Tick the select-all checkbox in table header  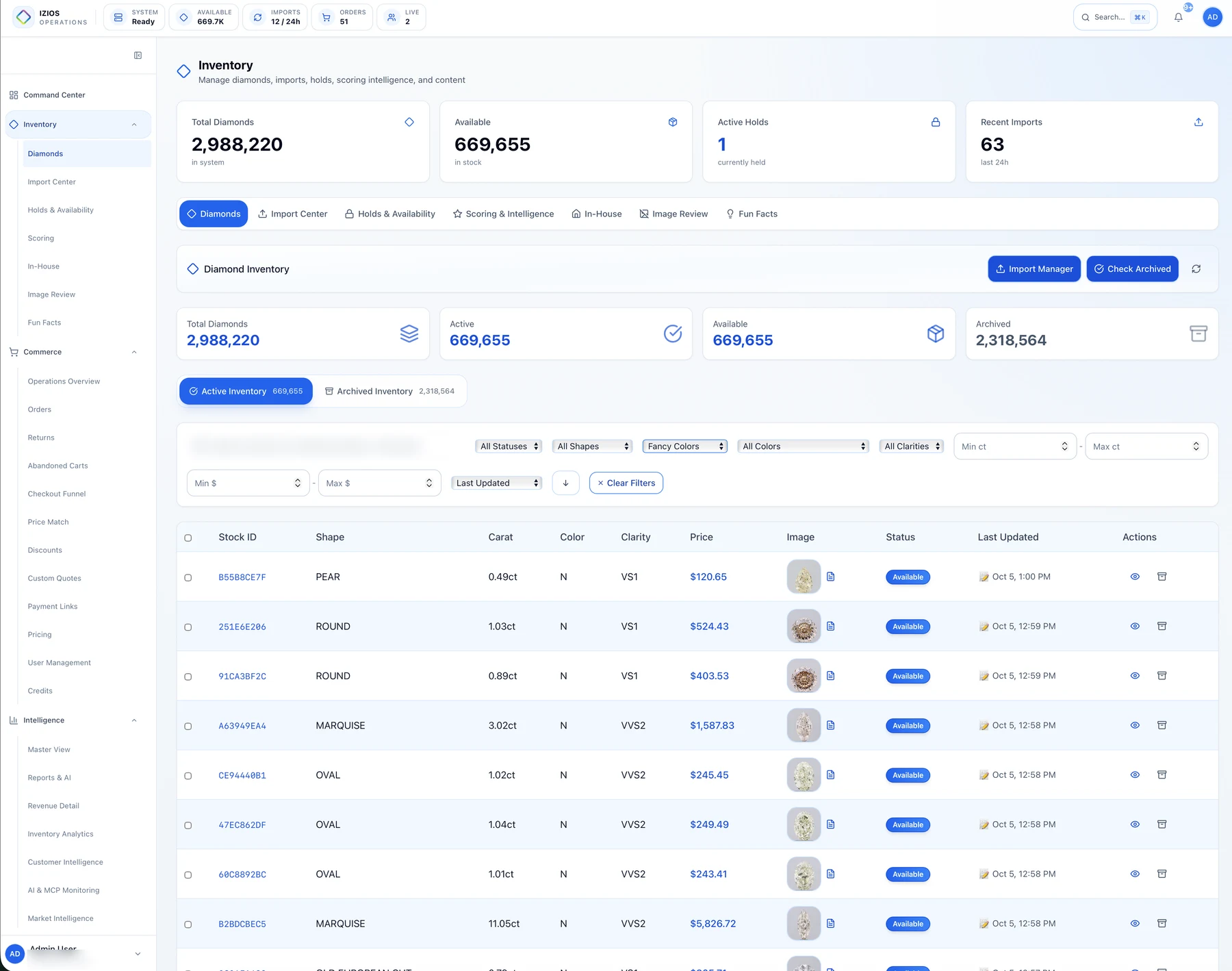[x=188, y=538]
